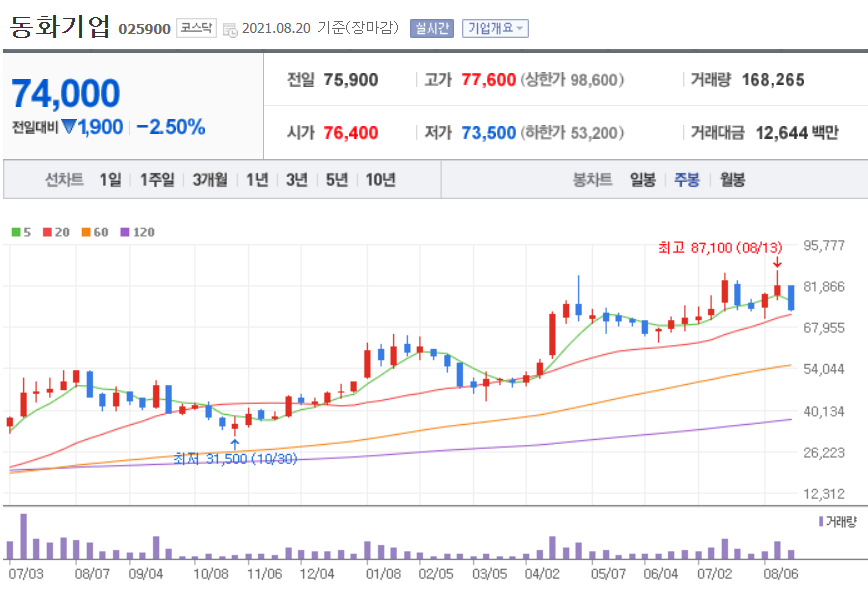Viewport: 868px width, 591px height.
Task: Click the 06/04 date axis label
Action: click(x=660, y=574)
